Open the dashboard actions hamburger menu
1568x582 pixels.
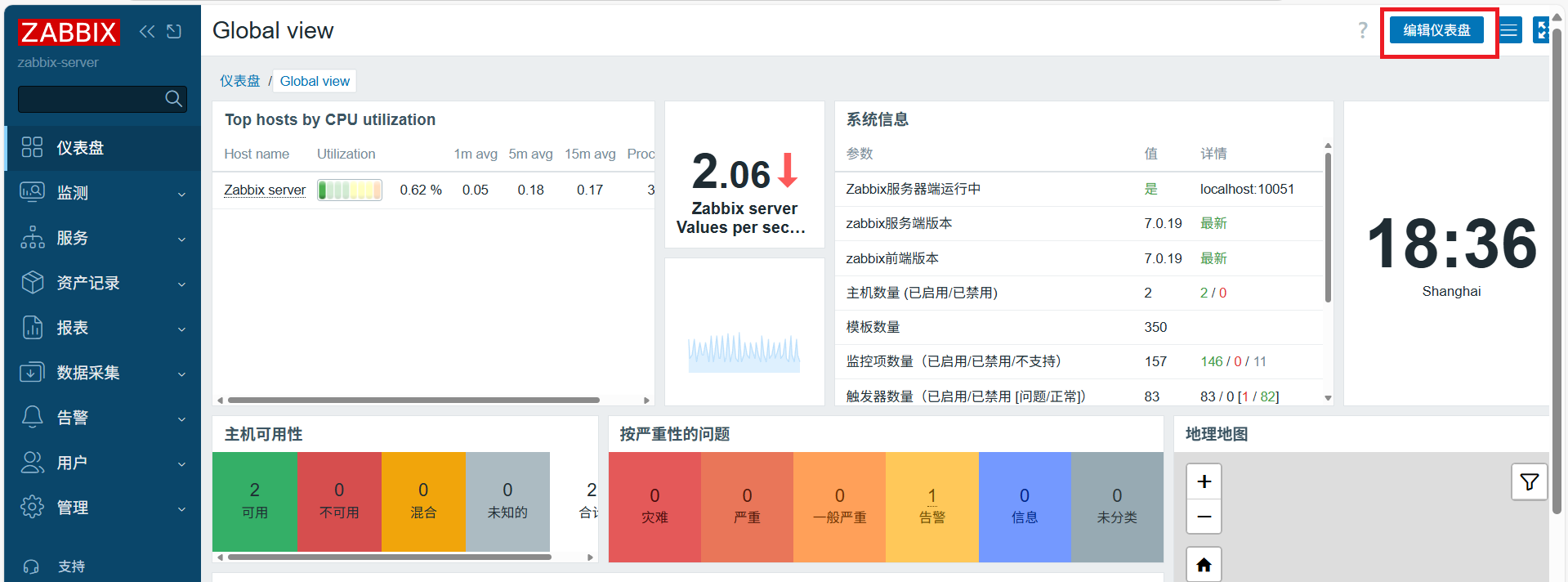1509,31
